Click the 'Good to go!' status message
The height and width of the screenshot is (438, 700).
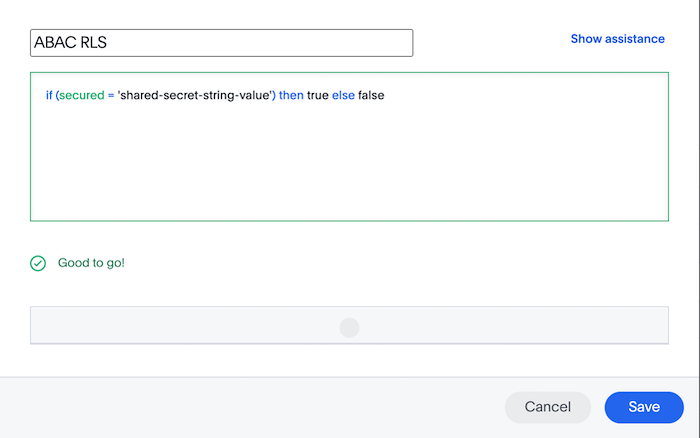click(91, 263)
